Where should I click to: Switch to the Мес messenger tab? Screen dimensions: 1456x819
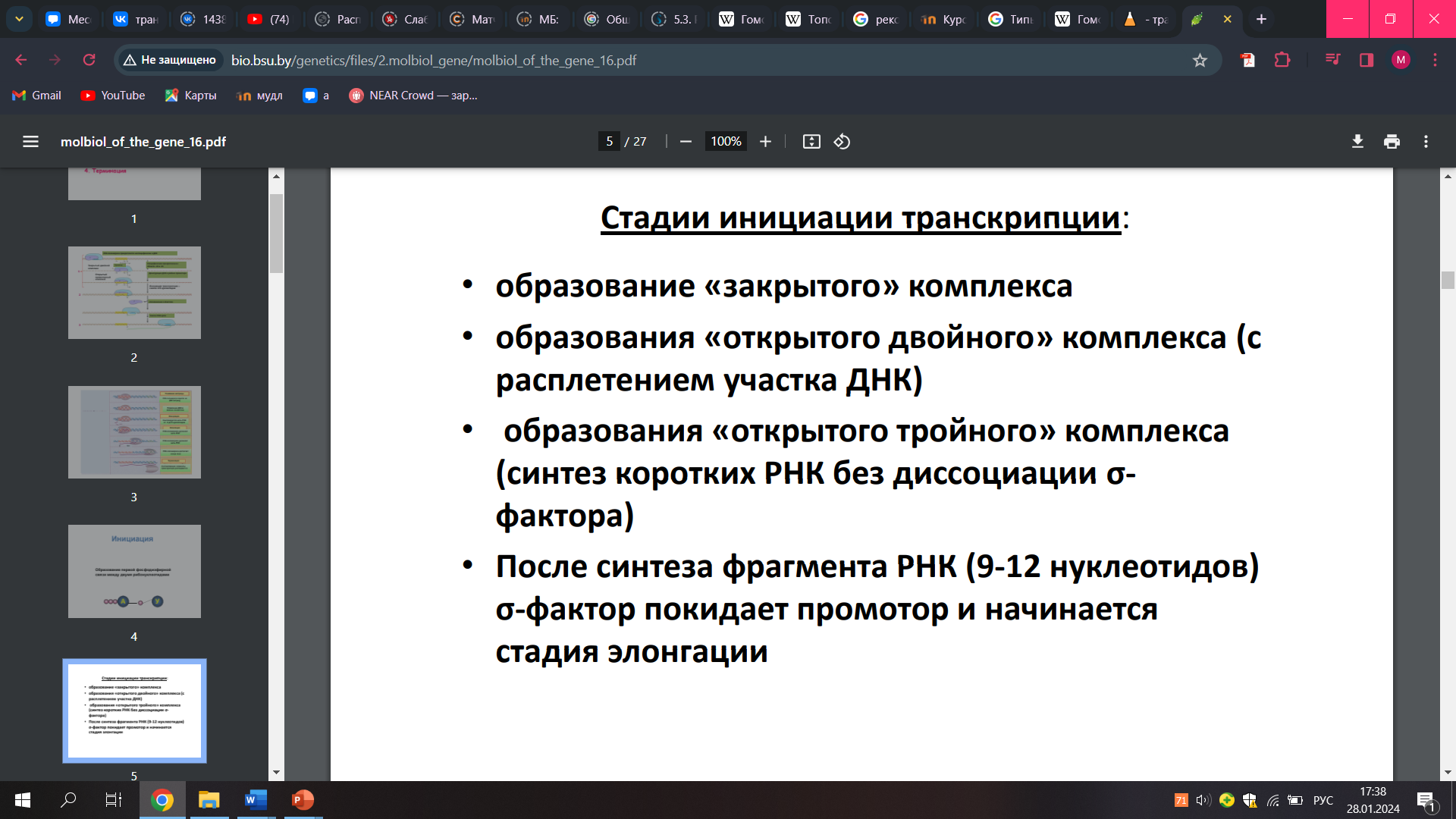(67, 19)
